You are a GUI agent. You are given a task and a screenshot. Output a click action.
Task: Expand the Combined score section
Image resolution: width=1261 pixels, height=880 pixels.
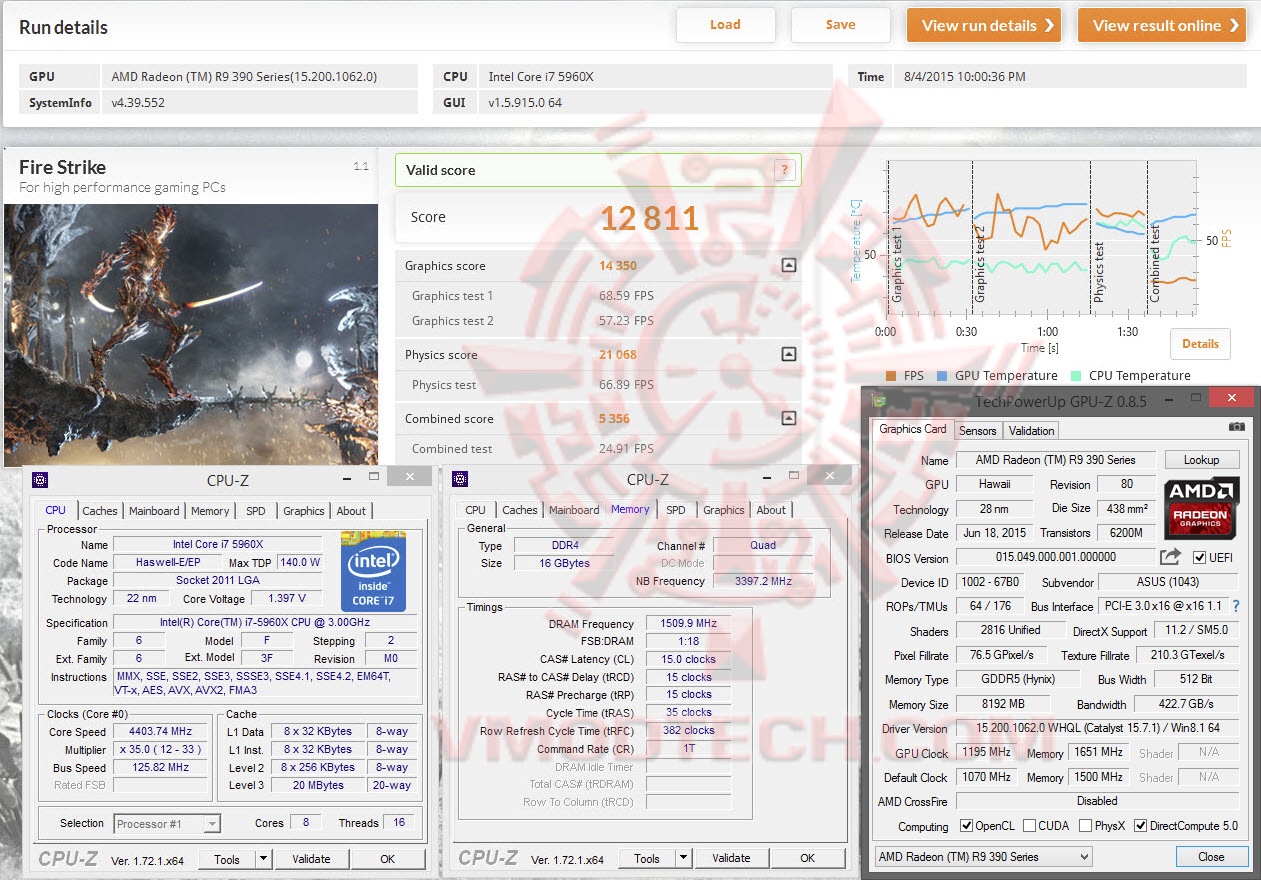pos(788,418)
